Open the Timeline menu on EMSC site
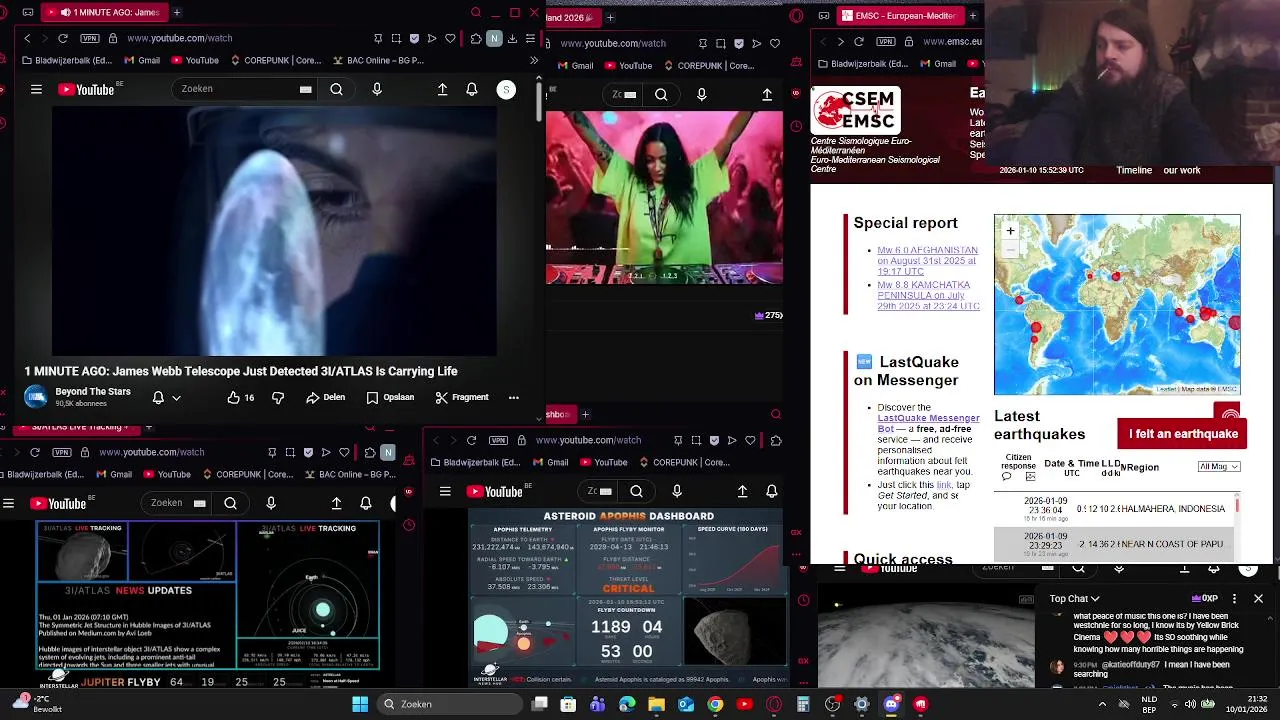 1134,170
